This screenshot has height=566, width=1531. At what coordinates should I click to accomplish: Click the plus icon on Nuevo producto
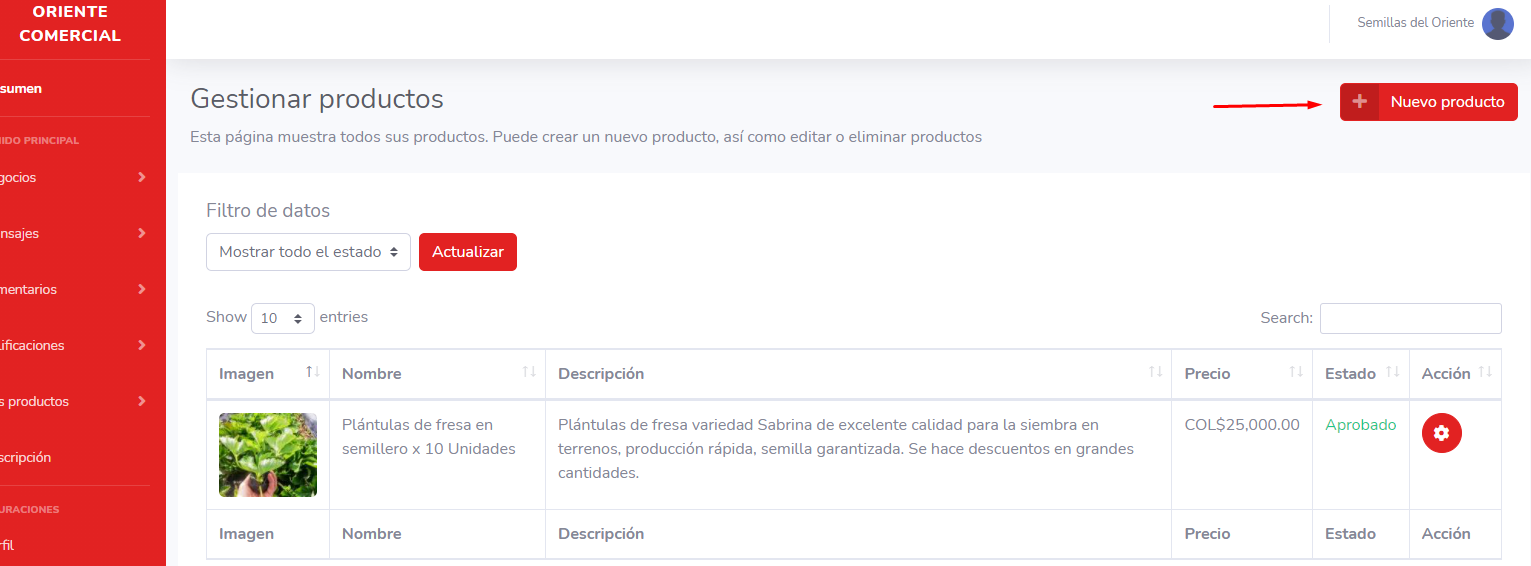coord(1359,102)
